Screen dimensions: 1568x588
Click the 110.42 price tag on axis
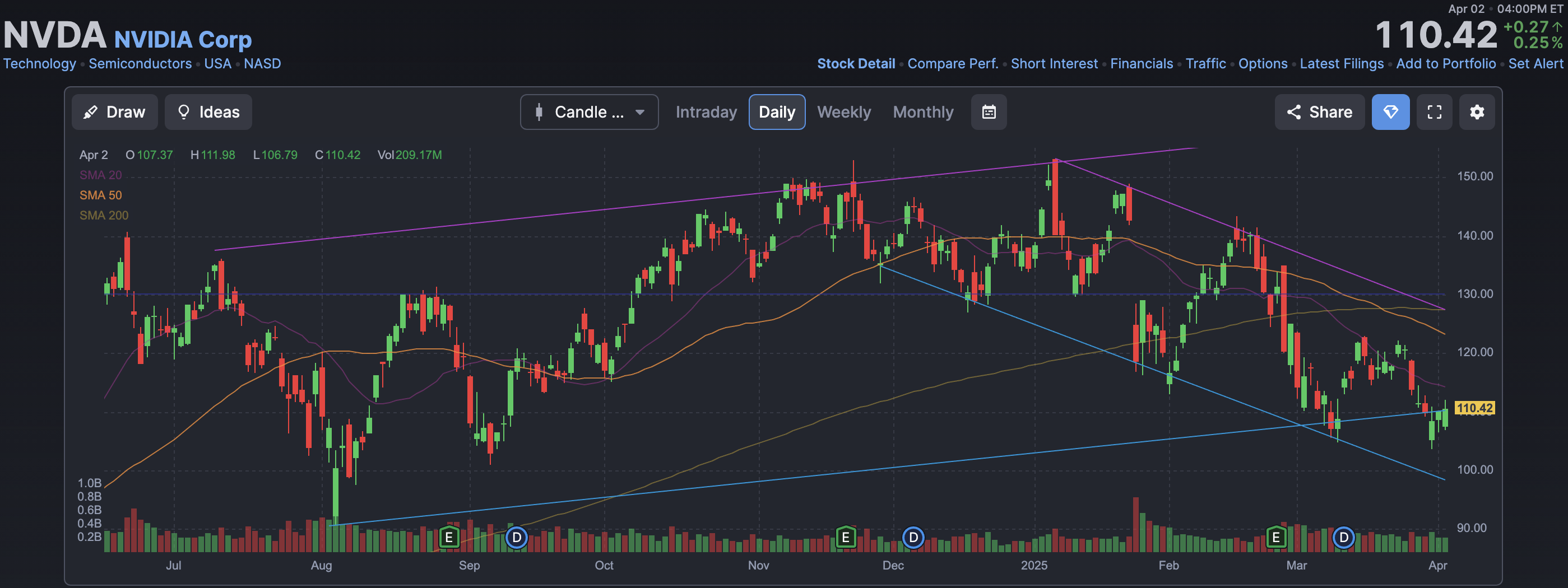click(x=1474, y=408)
